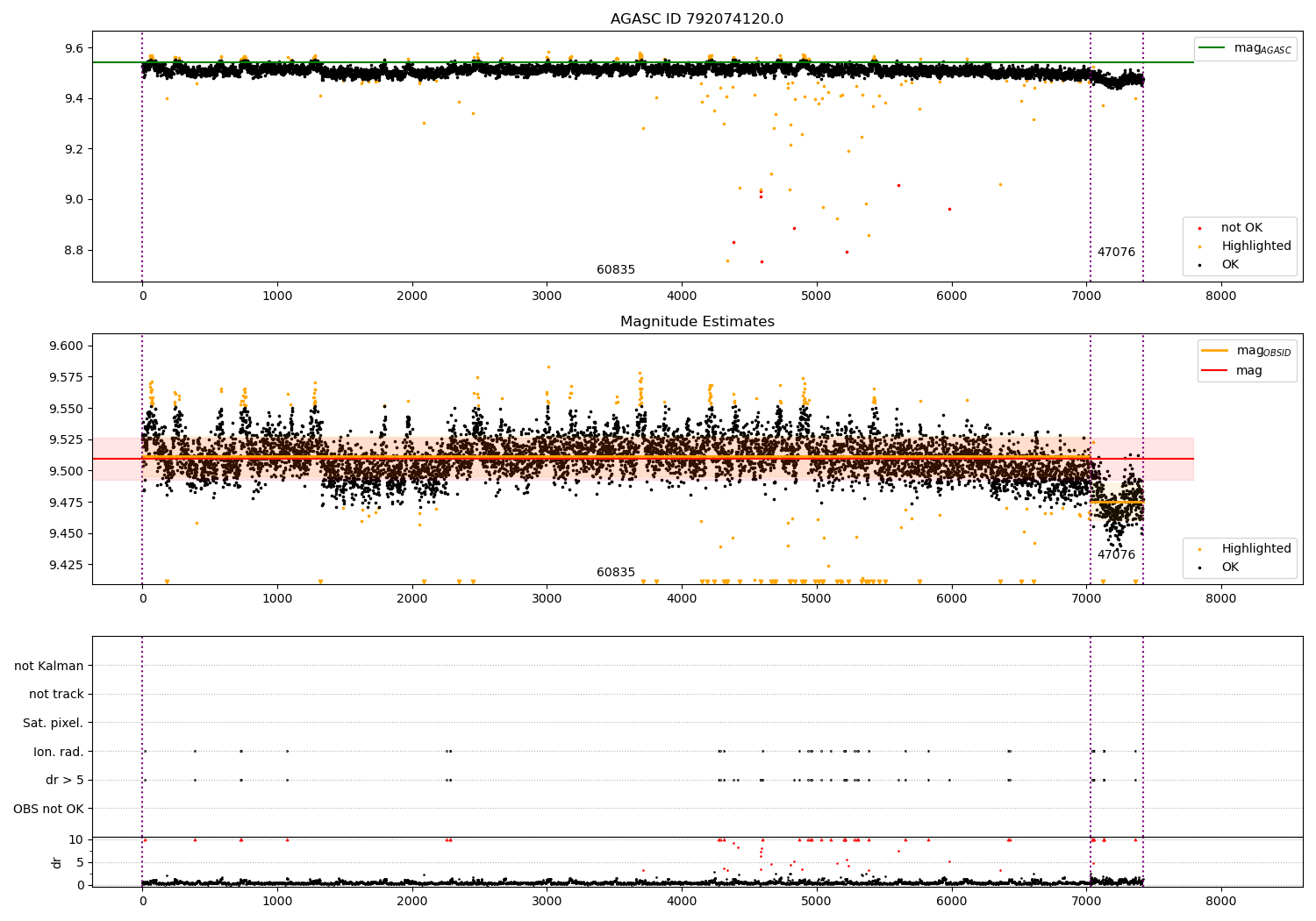Click the '9.475' y-tick in middle plot
Image resolution: width=1316 pixels, height=921 pixels.
pos(66,503)
